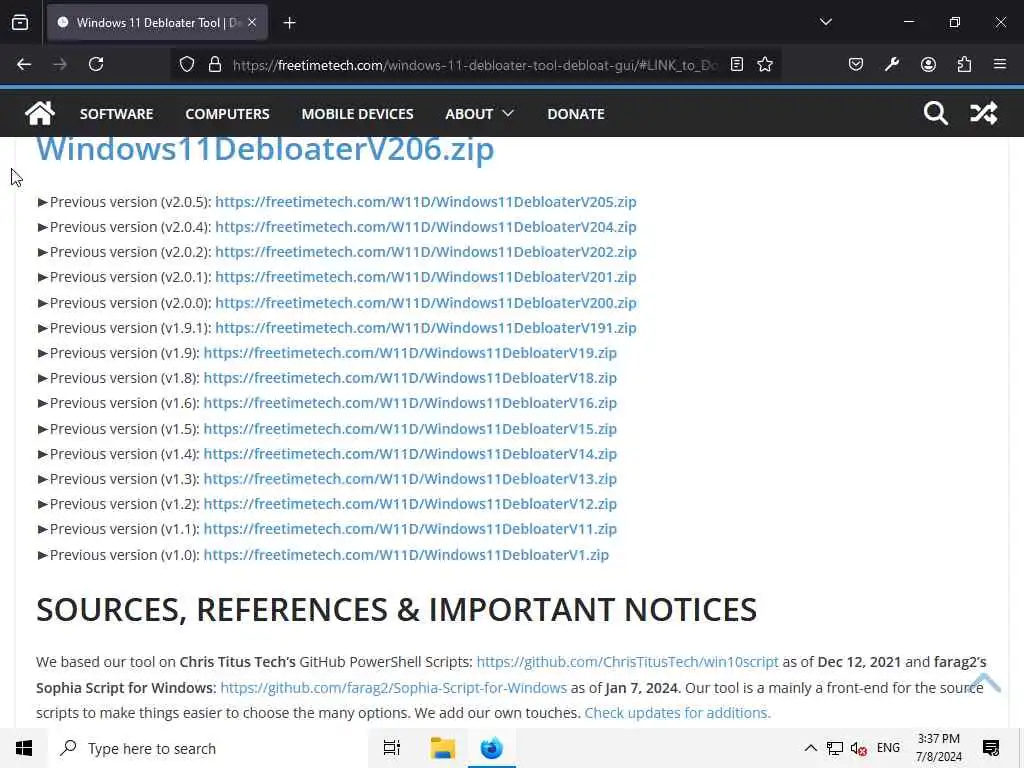The width and height of the screenshot is (1024, 768).
Task: Reload the current page
Action: tap(96, 64)
